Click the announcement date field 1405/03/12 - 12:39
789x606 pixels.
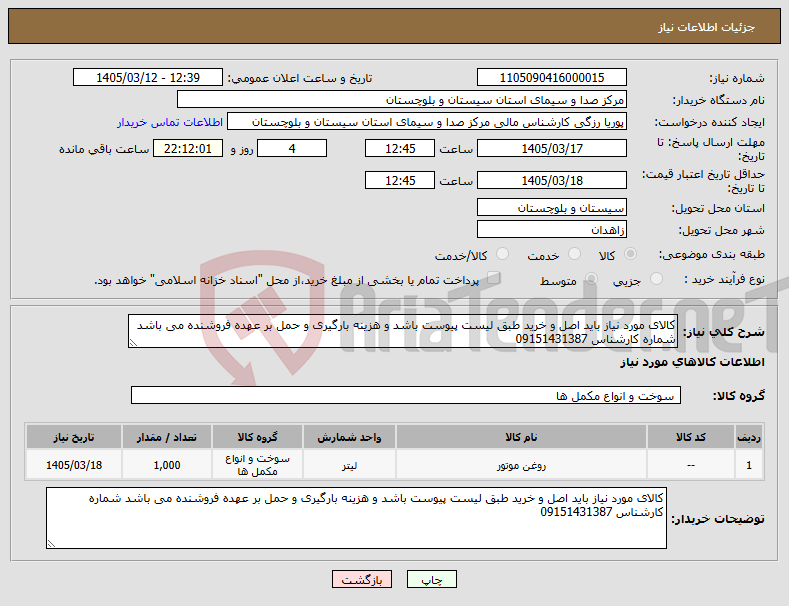(148, 78)
